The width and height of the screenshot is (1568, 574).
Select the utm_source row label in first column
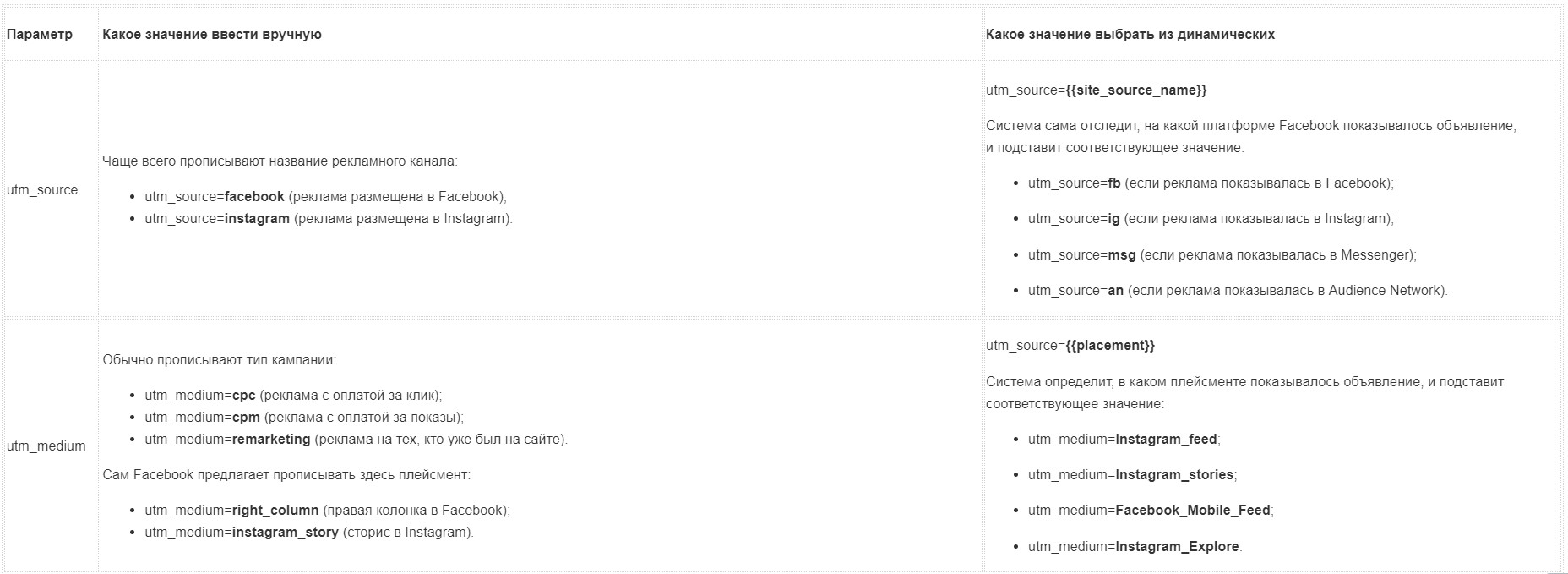[42, 190]
